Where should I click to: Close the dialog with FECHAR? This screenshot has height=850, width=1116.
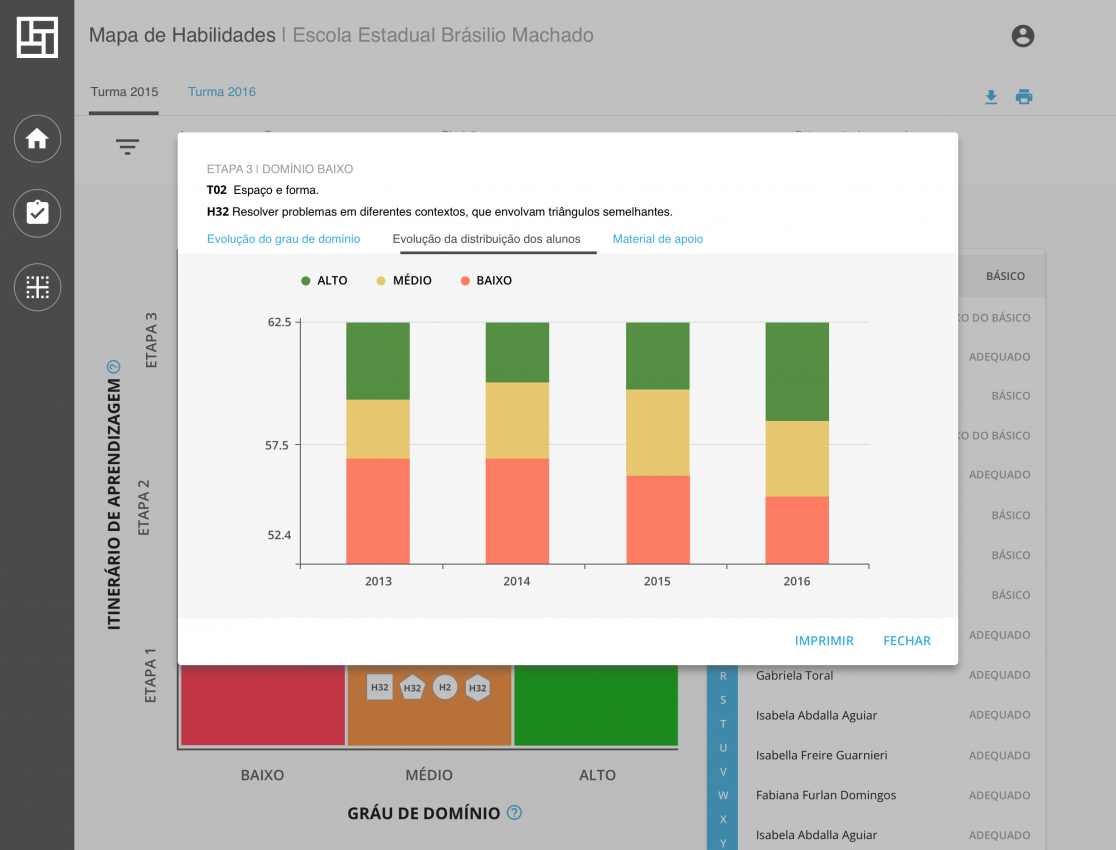pos(906,641)
